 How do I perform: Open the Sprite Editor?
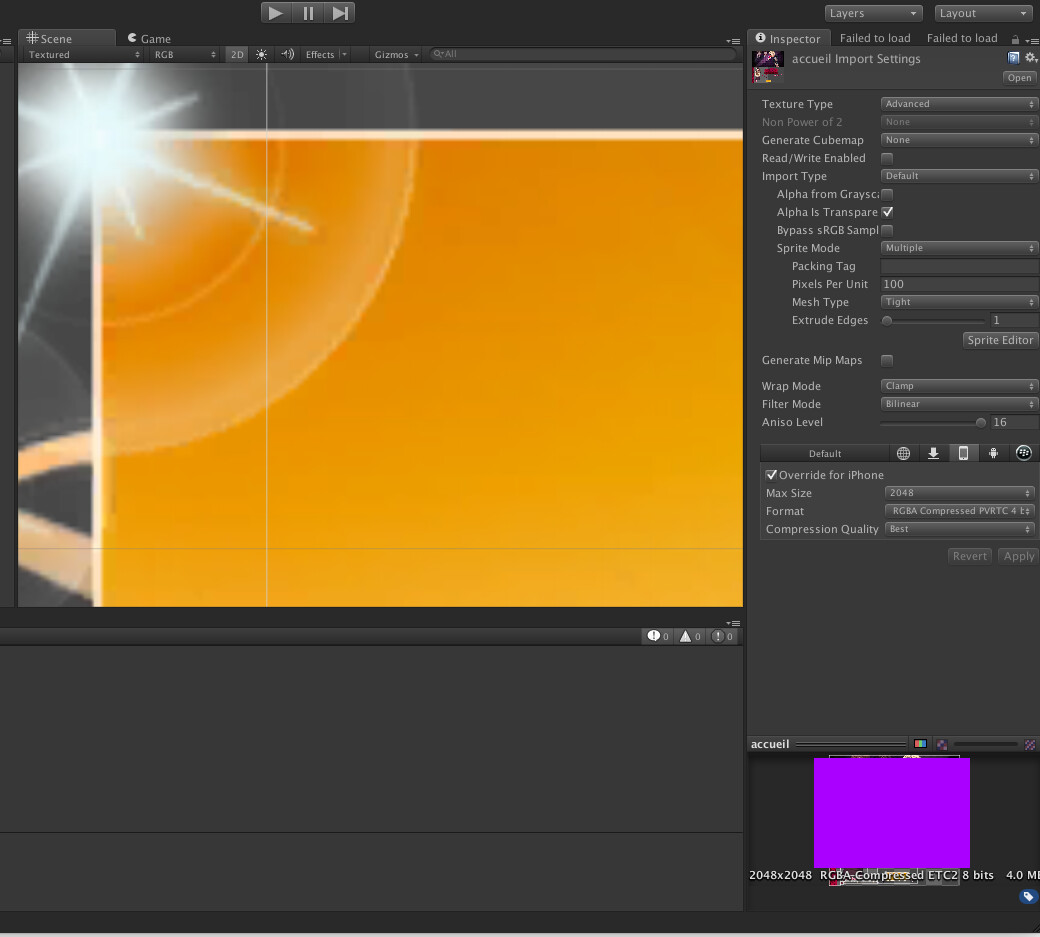point(1000,340)
